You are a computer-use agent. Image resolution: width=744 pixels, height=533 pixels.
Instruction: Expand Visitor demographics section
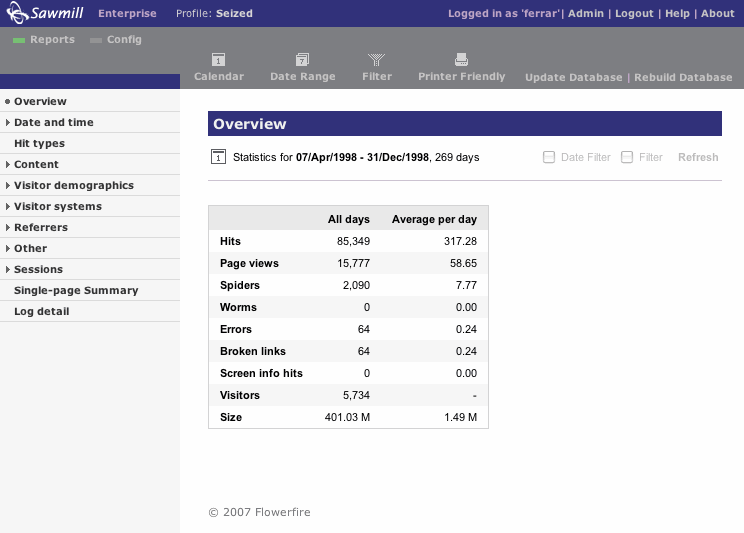coord(73,185)
